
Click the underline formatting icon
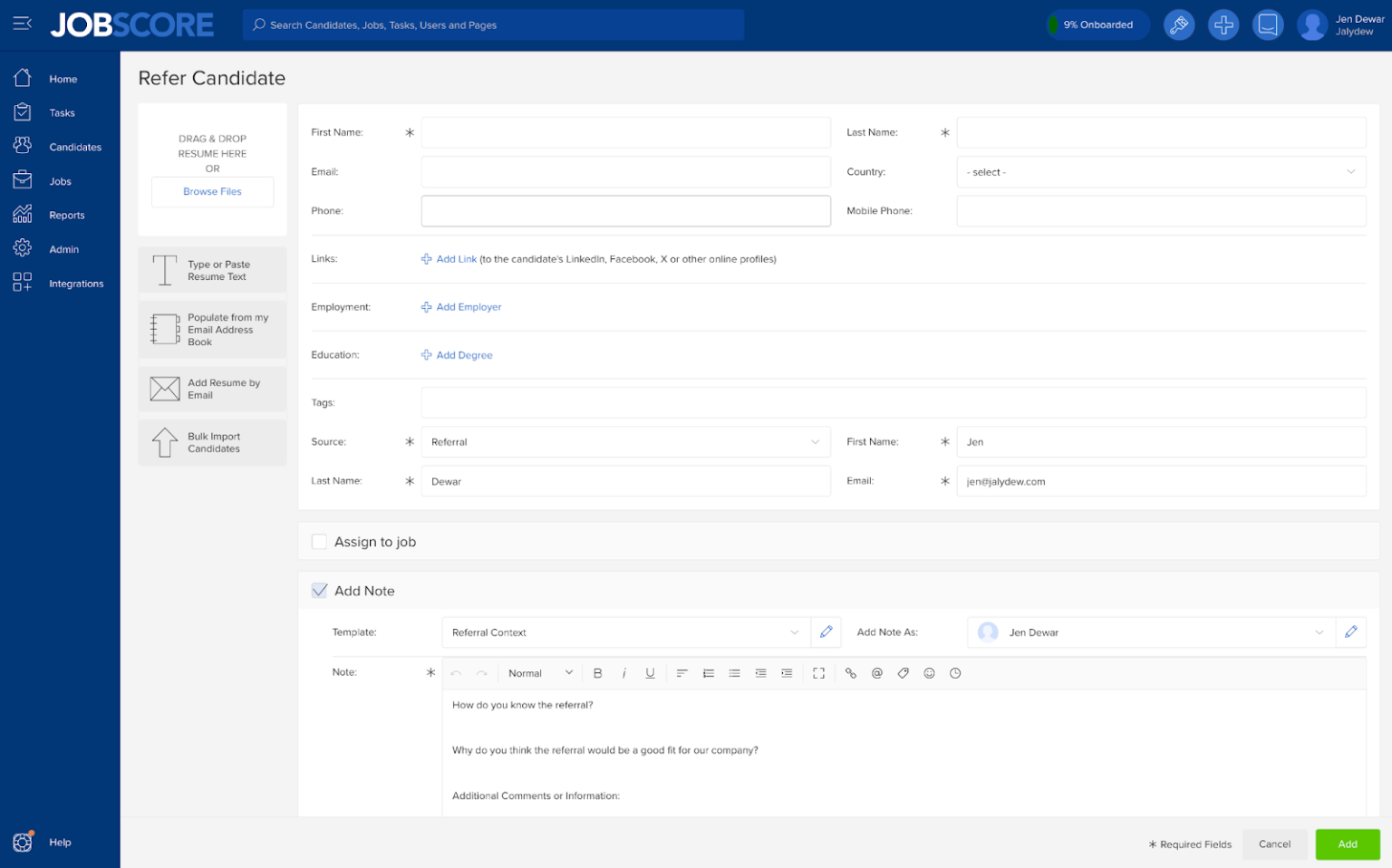click(x=650, y=673)
